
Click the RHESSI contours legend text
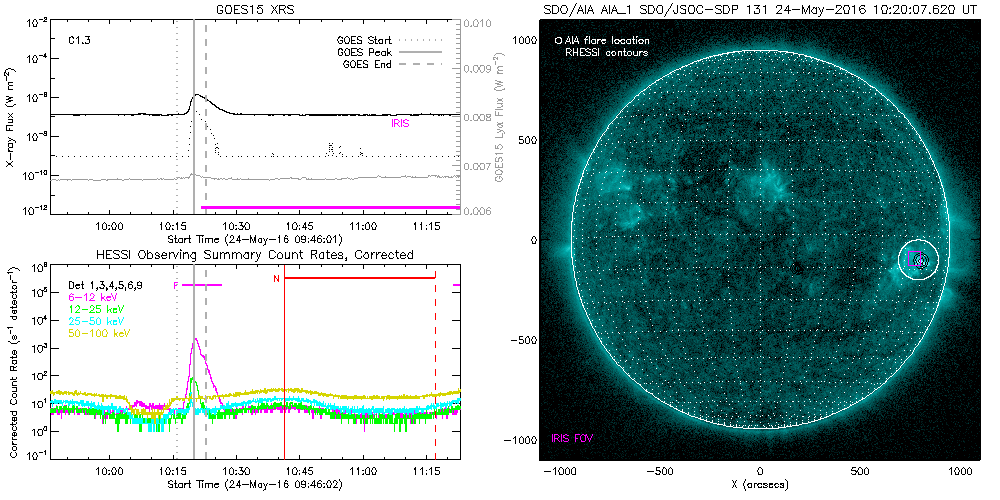(x=607, y=52)
